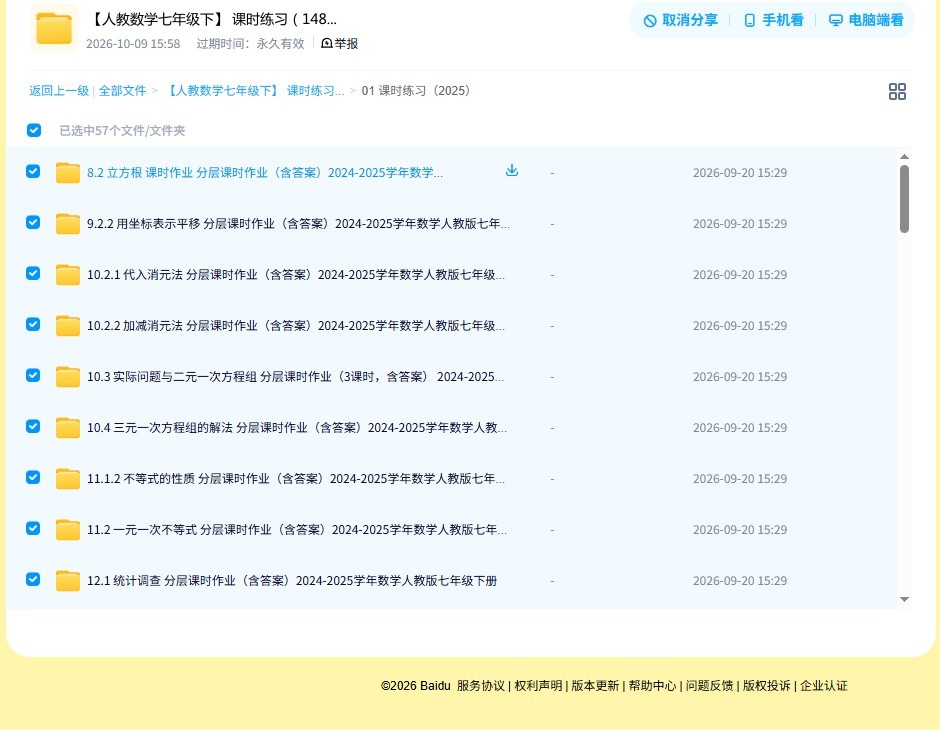Open 问题反馈 footer link
Viewport: 940px width, 730px height.
pos(710,686)
